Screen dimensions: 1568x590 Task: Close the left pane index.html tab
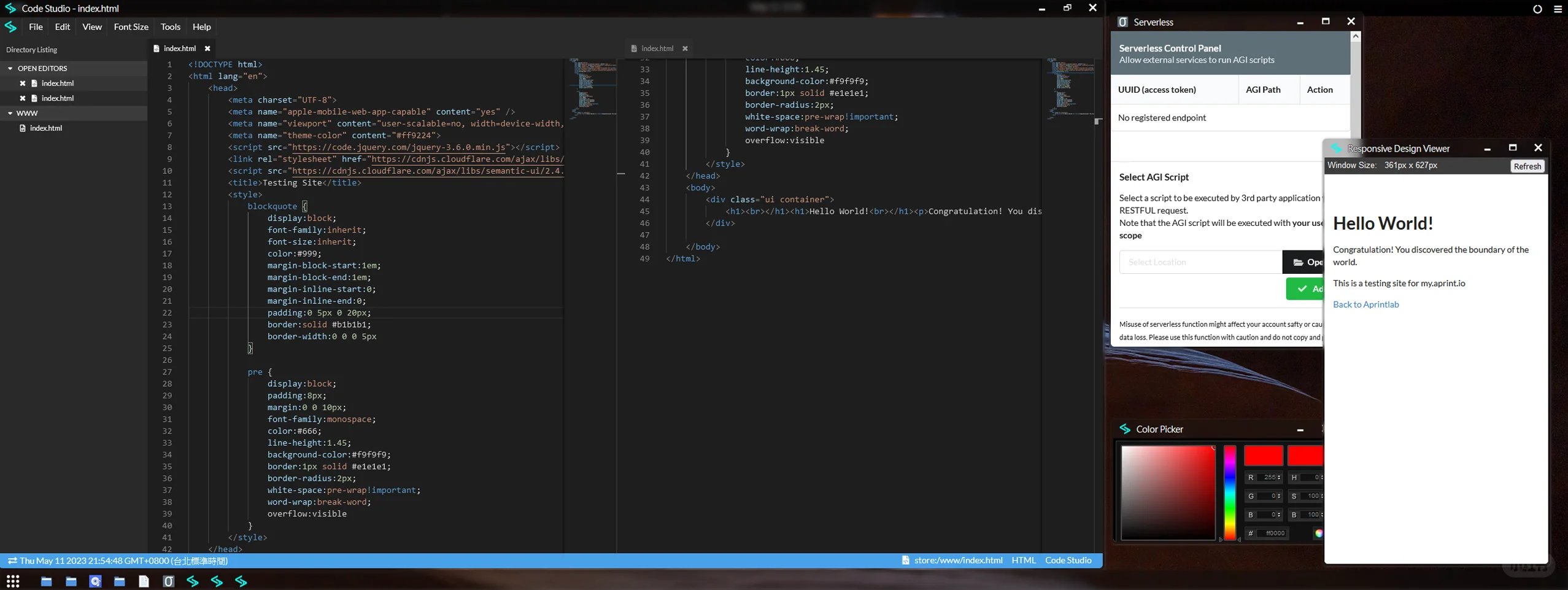[207, 49]
